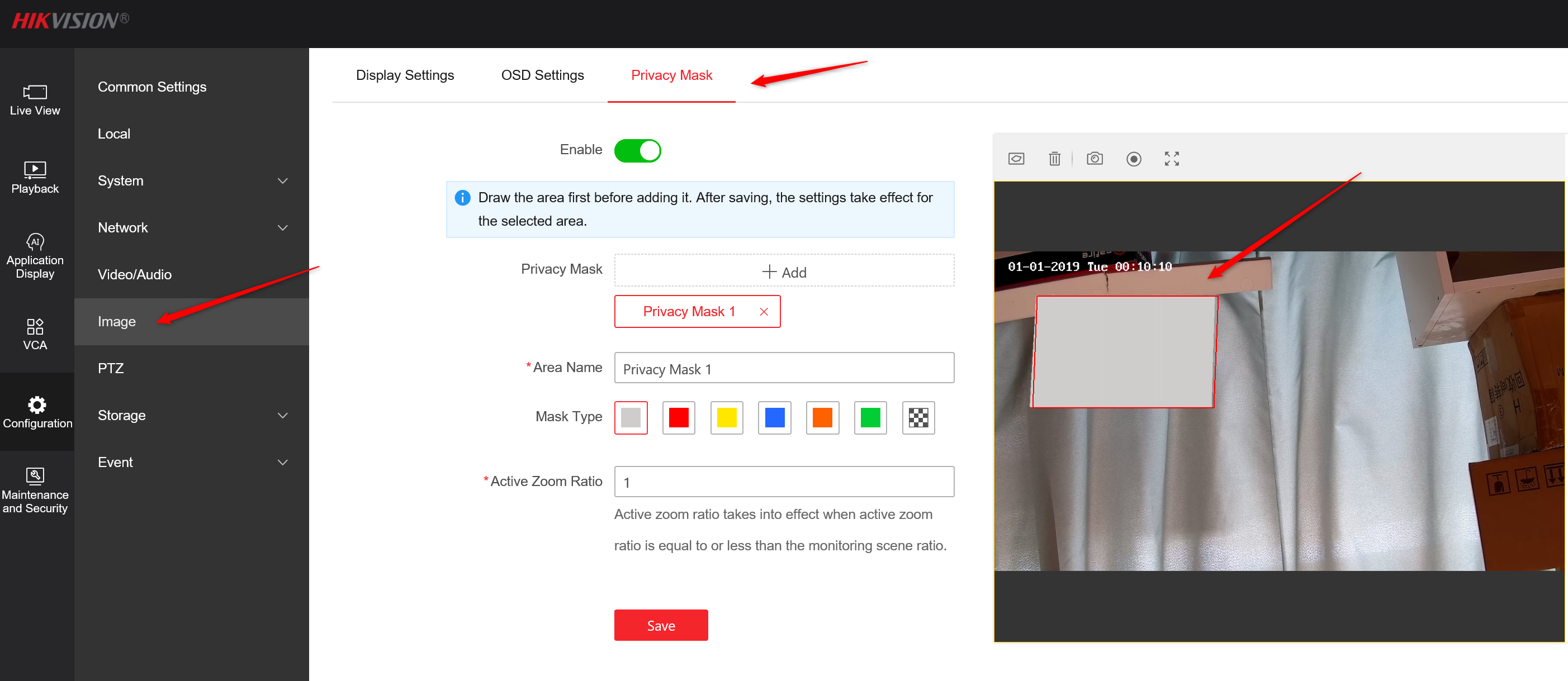Switch to the OSD Settings tab

(542, 75)
